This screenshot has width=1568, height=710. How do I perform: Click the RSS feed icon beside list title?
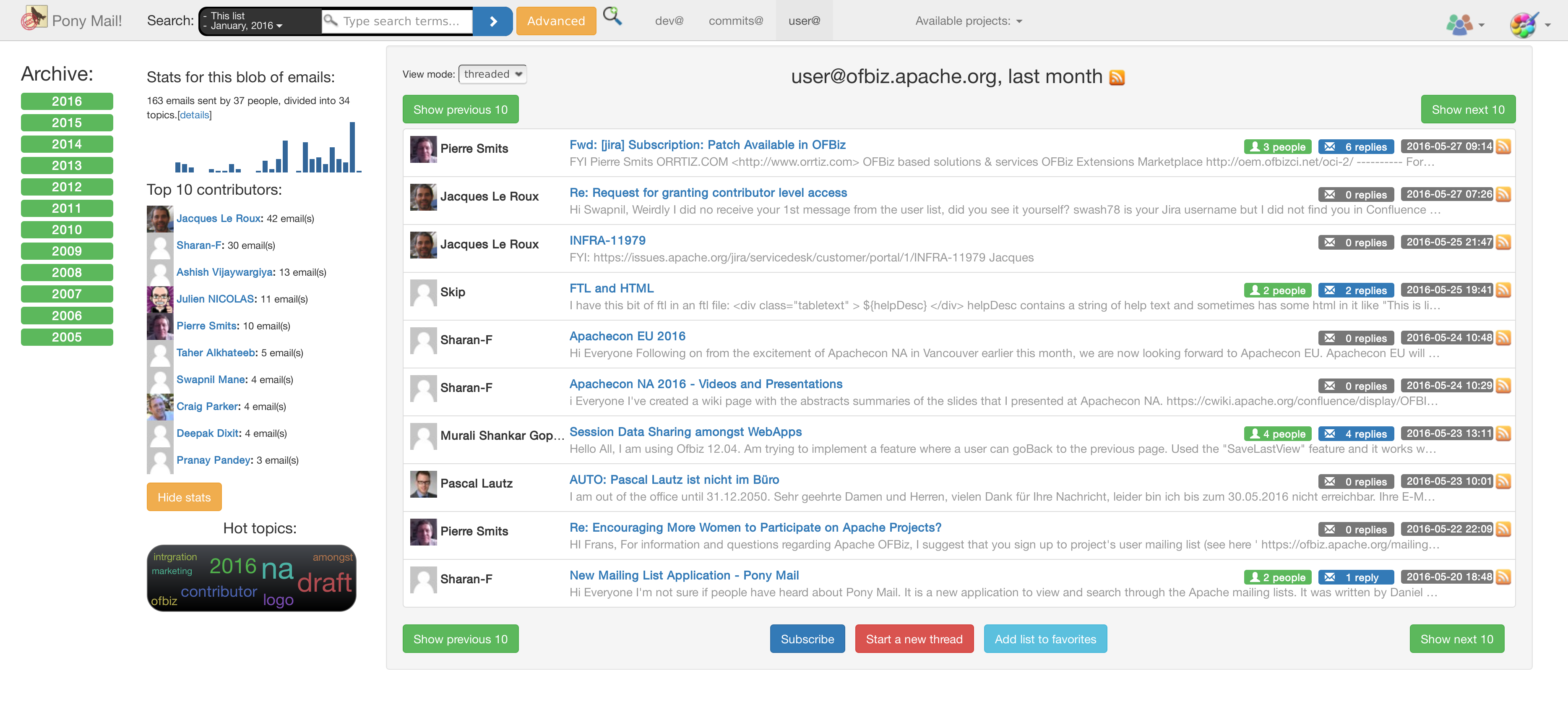pyautogui.click(x=1116, y=77)
